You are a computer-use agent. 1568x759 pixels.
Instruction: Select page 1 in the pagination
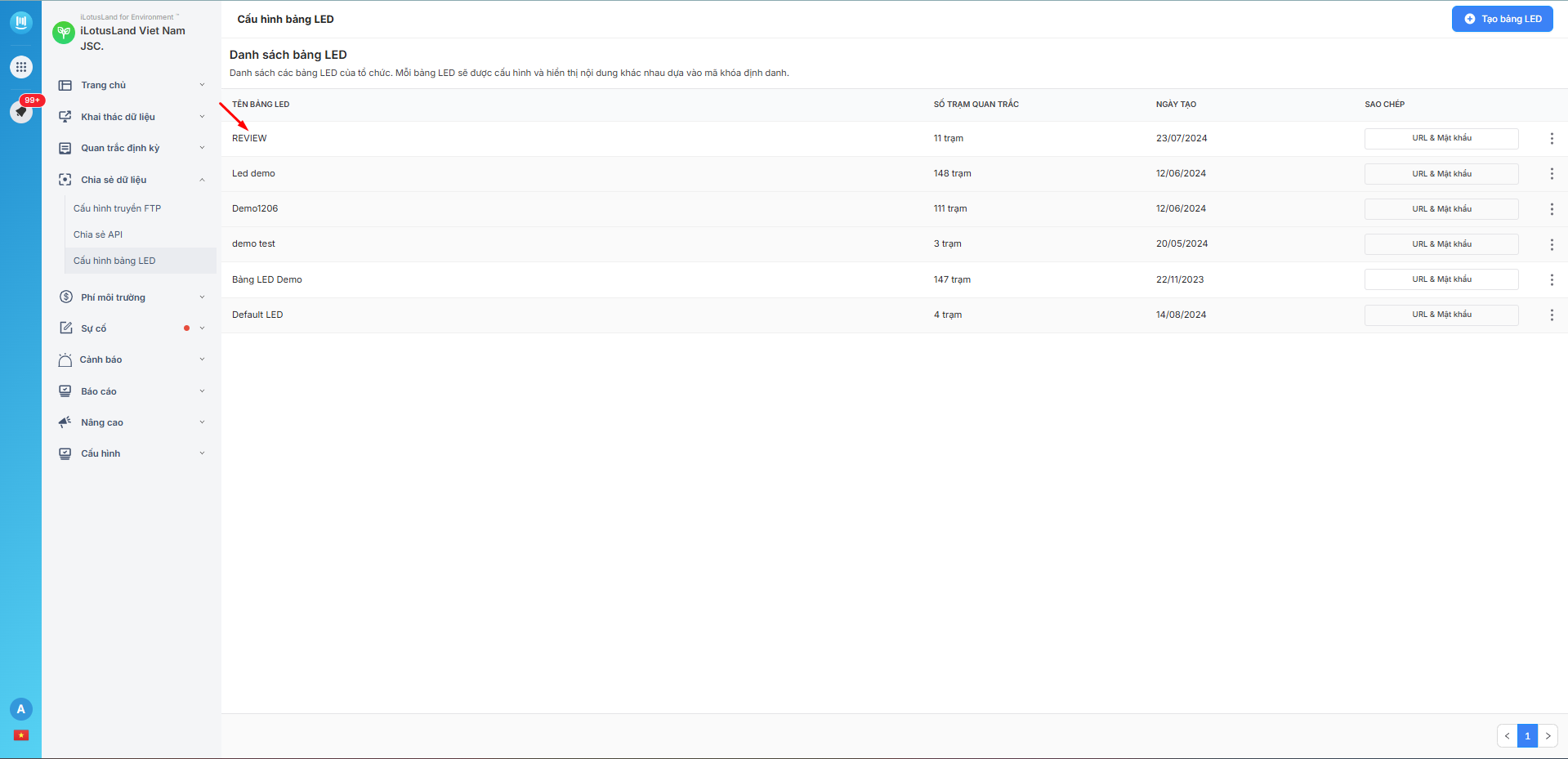pyautogui.click(x=1527, y=736)
